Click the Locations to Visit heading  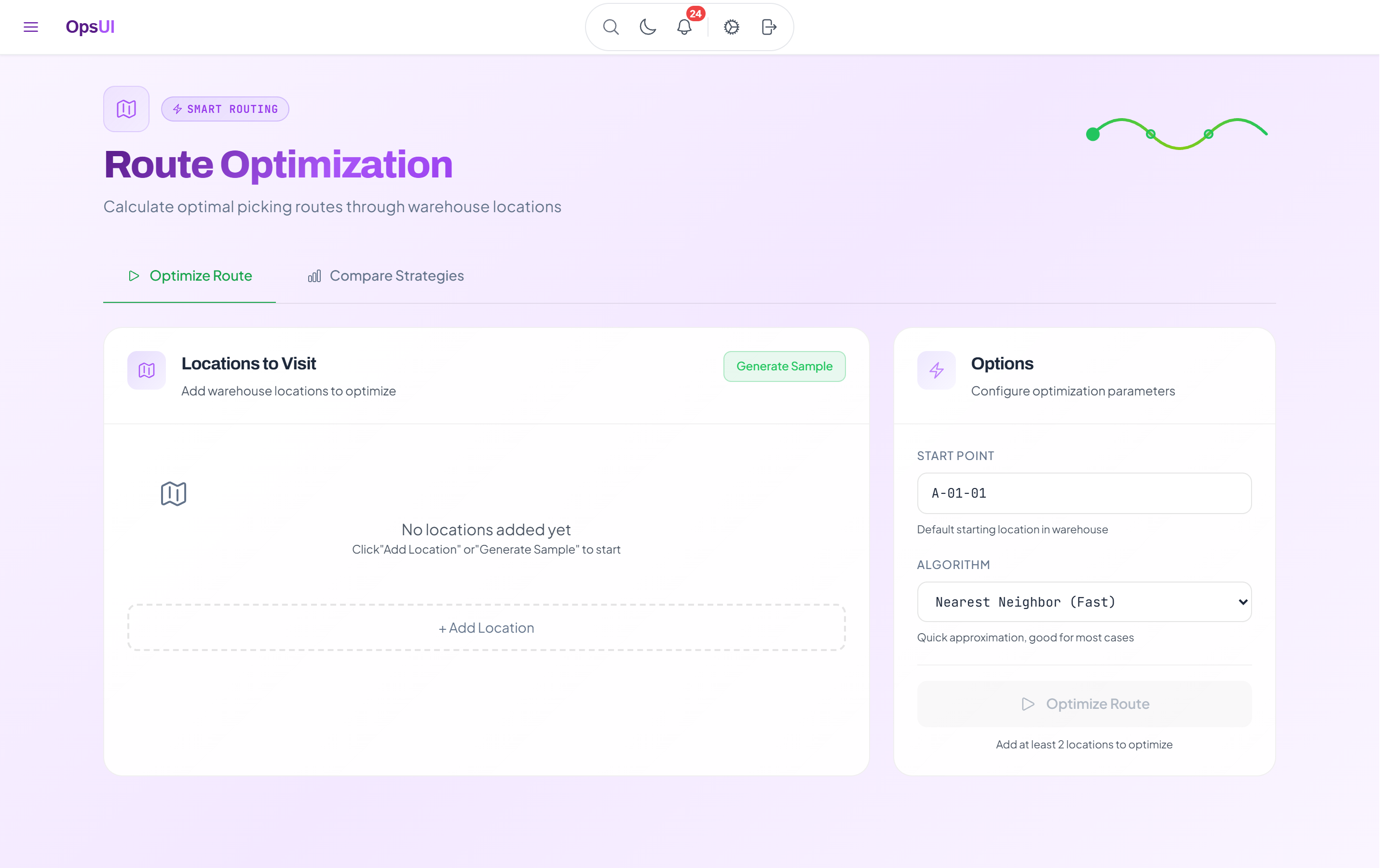(x=248, y=364)
